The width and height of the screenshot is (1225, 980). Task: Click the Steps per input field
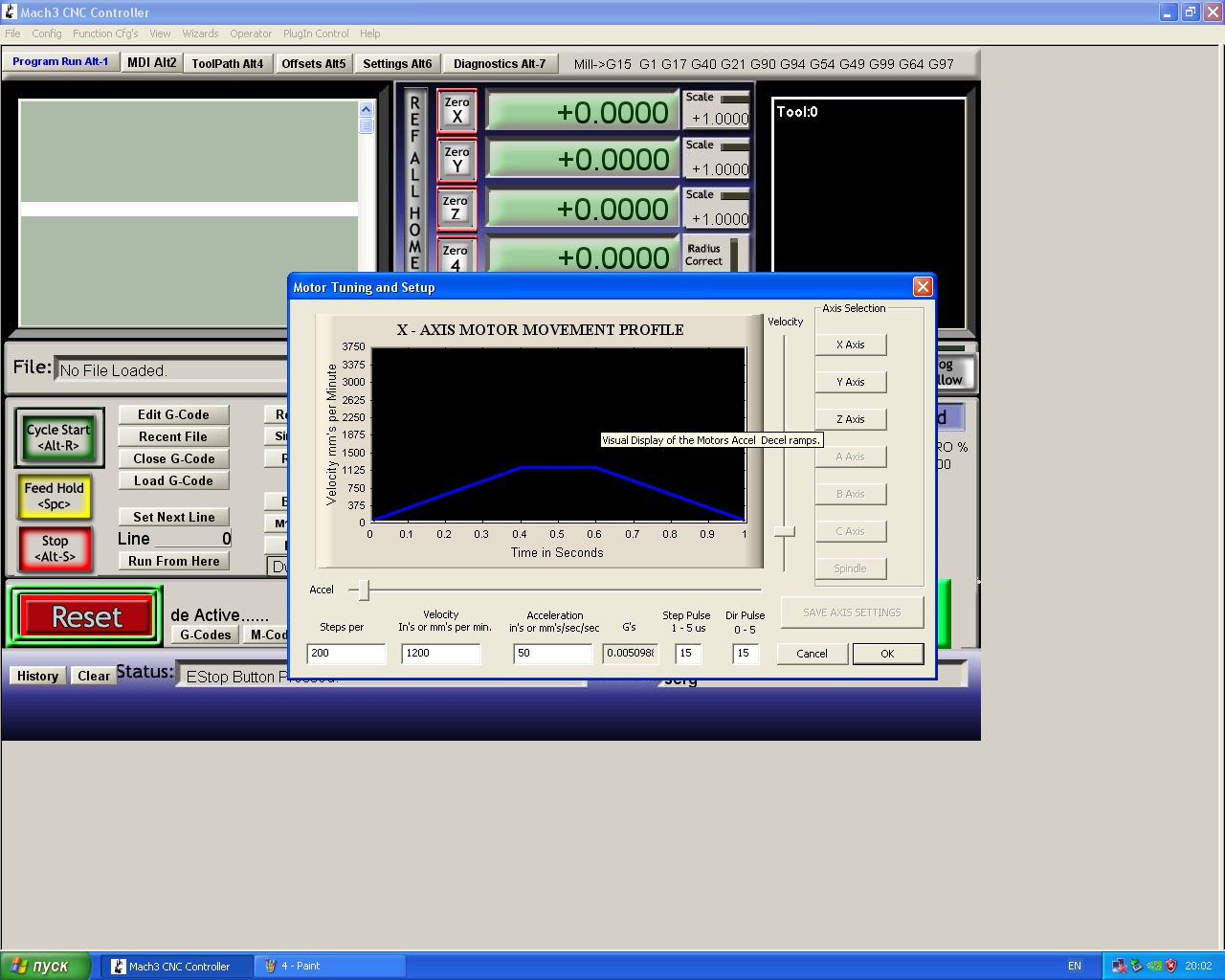point(346,654)
